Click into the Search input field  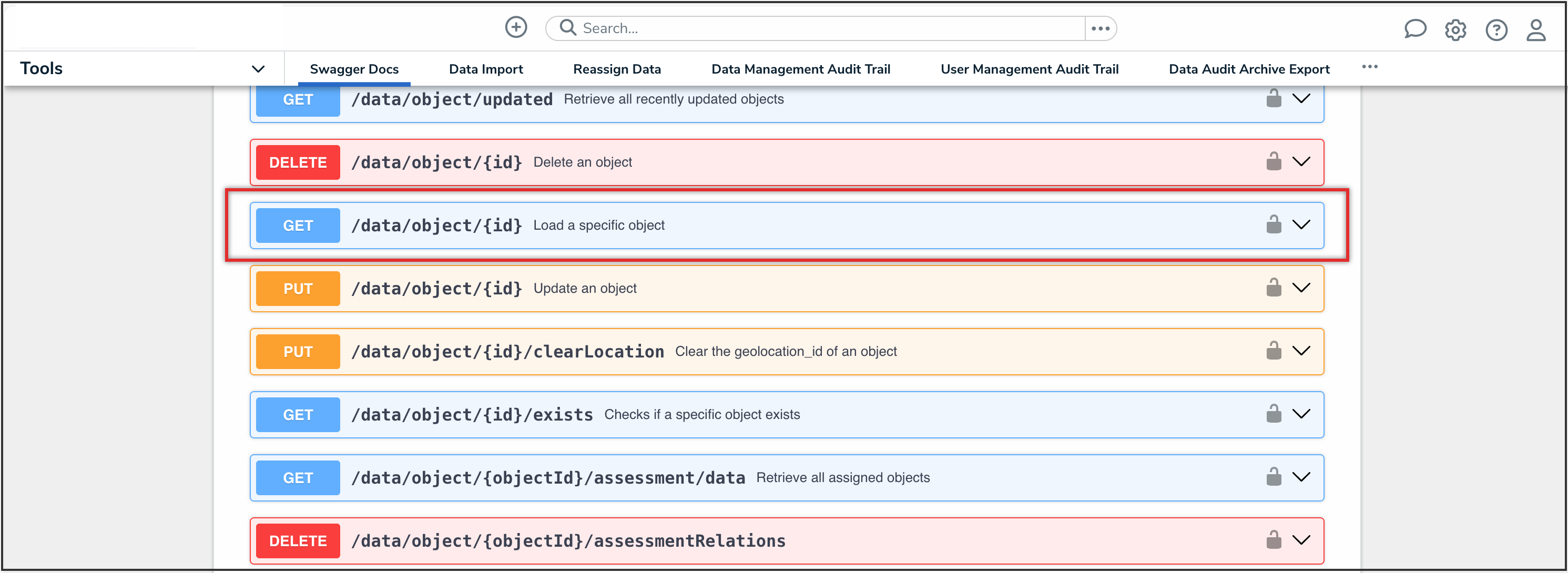point(828,28)
